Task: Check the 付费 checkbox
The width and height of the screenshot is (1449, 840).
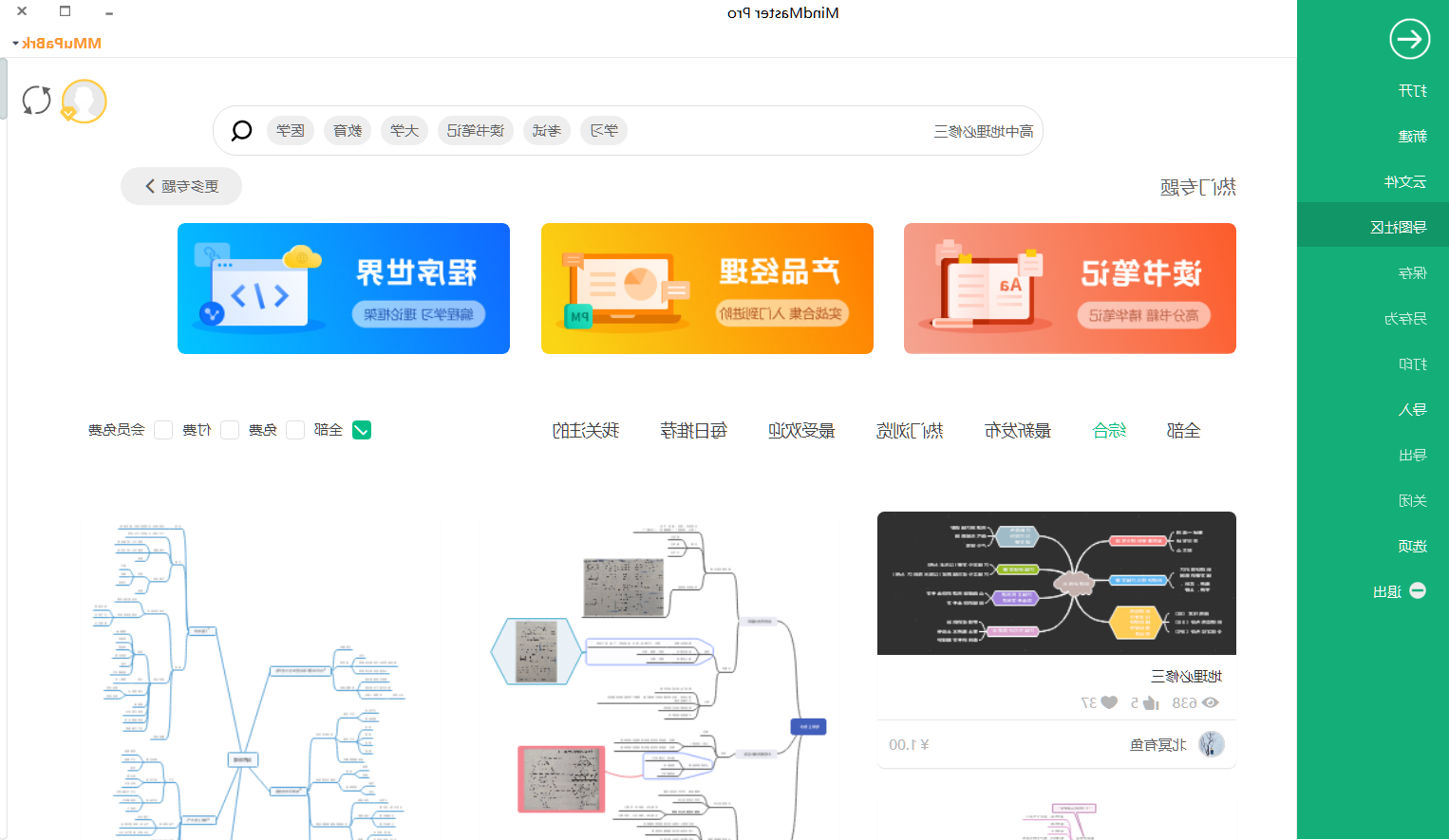Action: click(x=230, y=430)
